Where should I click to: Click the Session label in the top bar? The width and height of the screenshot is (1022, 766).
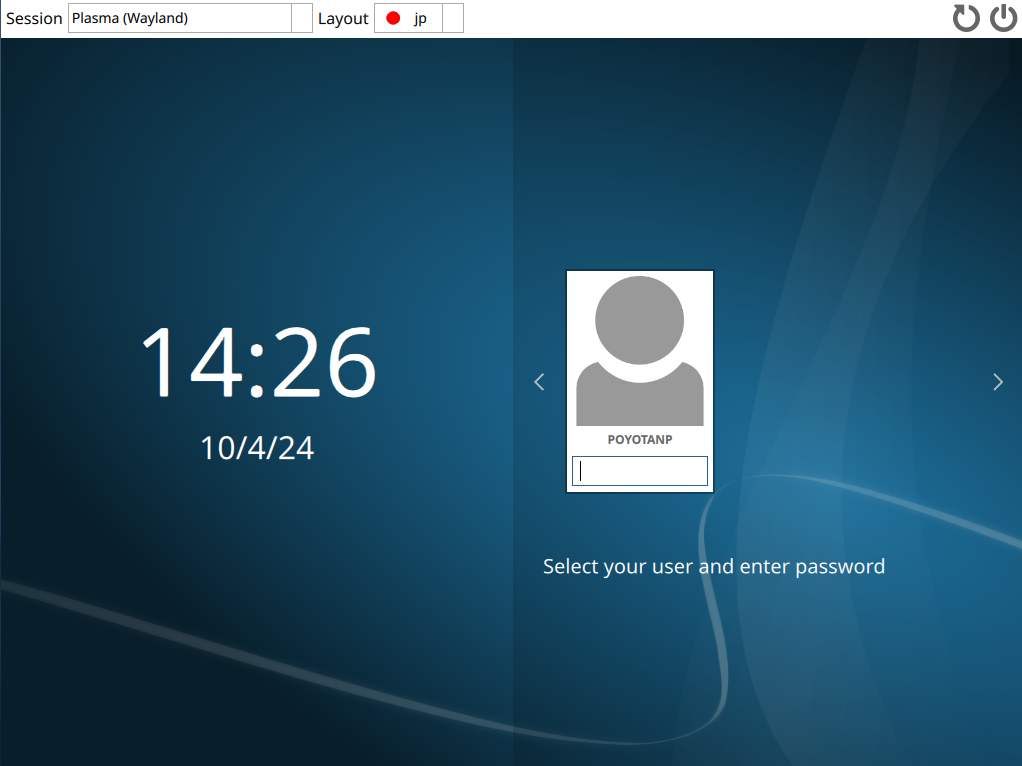(34, 18)
